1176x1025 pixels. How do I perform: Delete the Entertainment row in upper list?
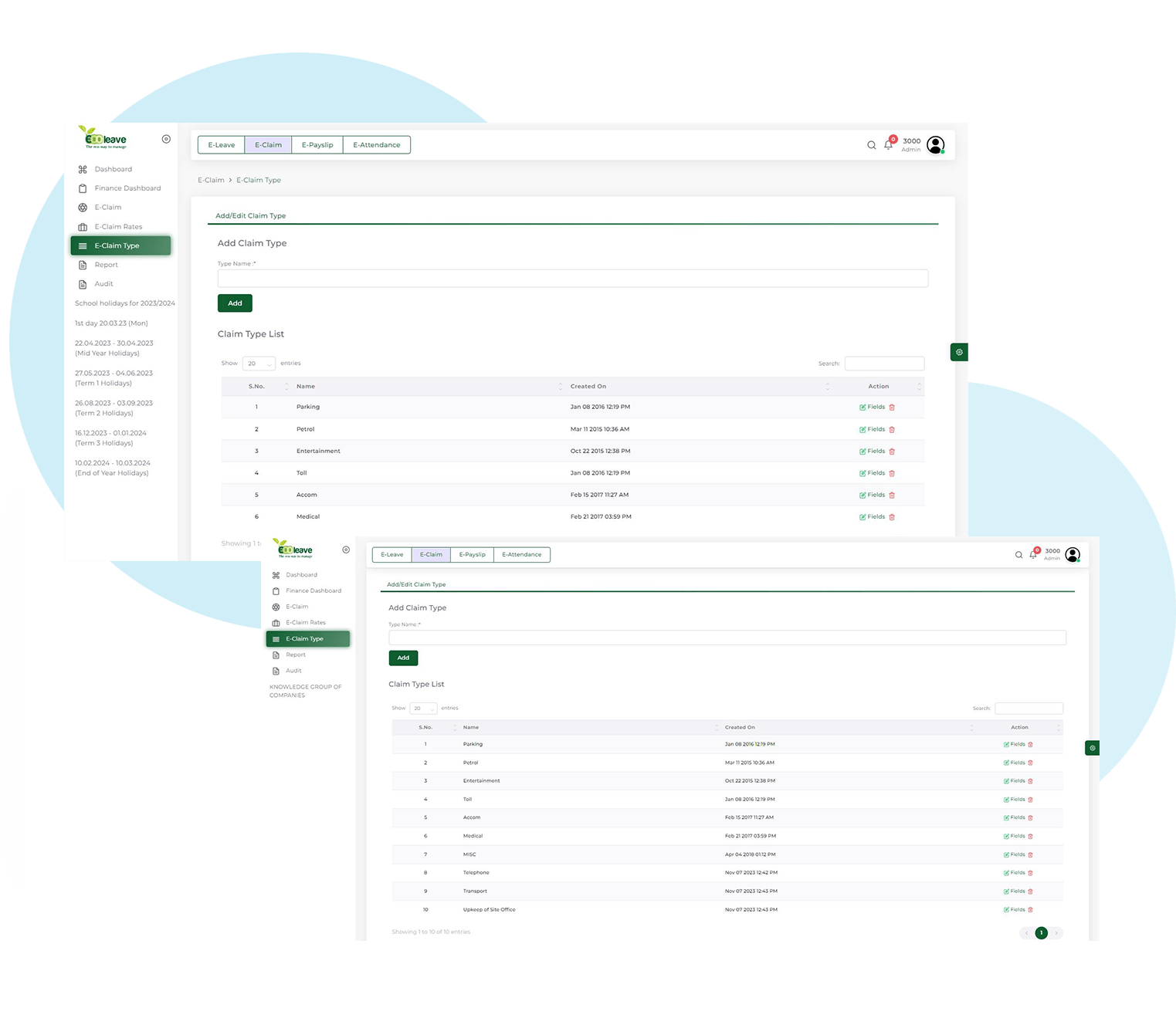pyautogui.click(x=892, y=452)
